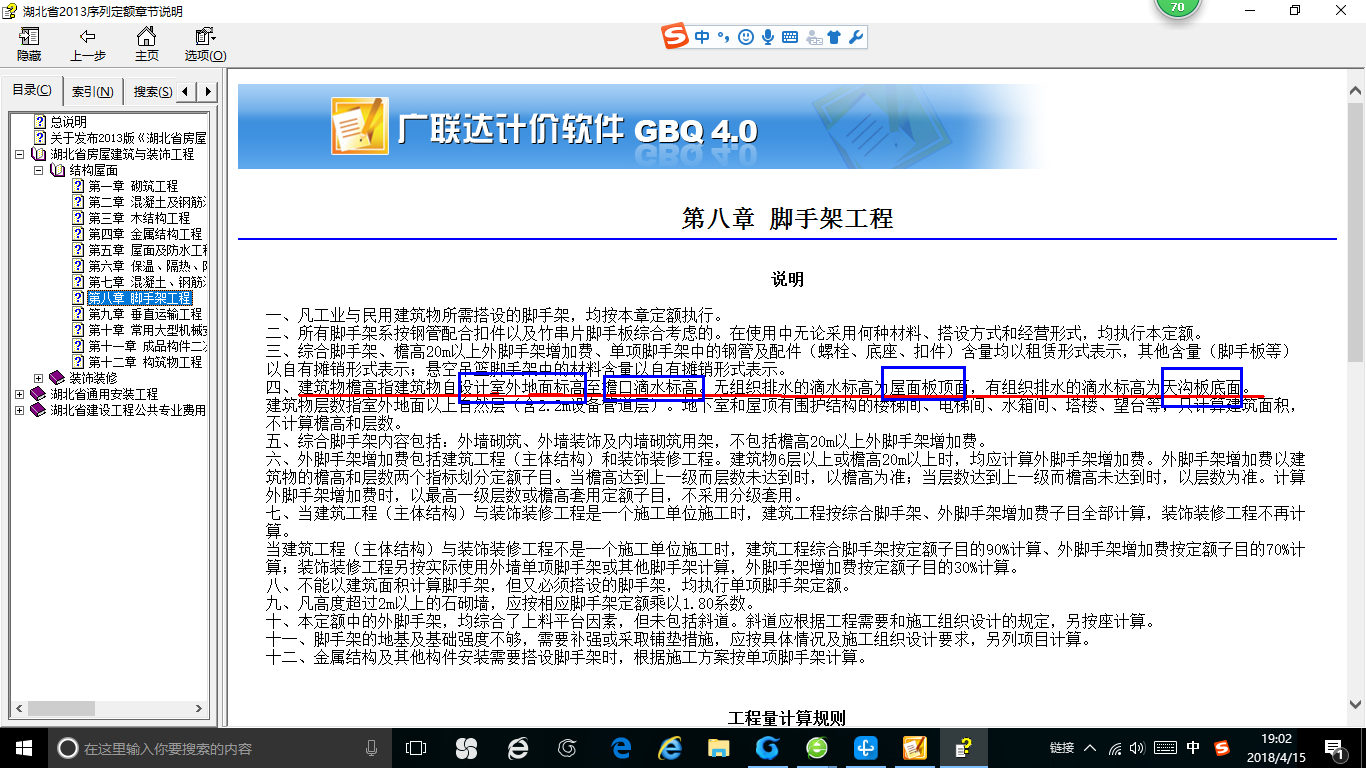
Task: Expand the 湖北省建设工程公共专业费用 node
Action: tap(20, 410)
